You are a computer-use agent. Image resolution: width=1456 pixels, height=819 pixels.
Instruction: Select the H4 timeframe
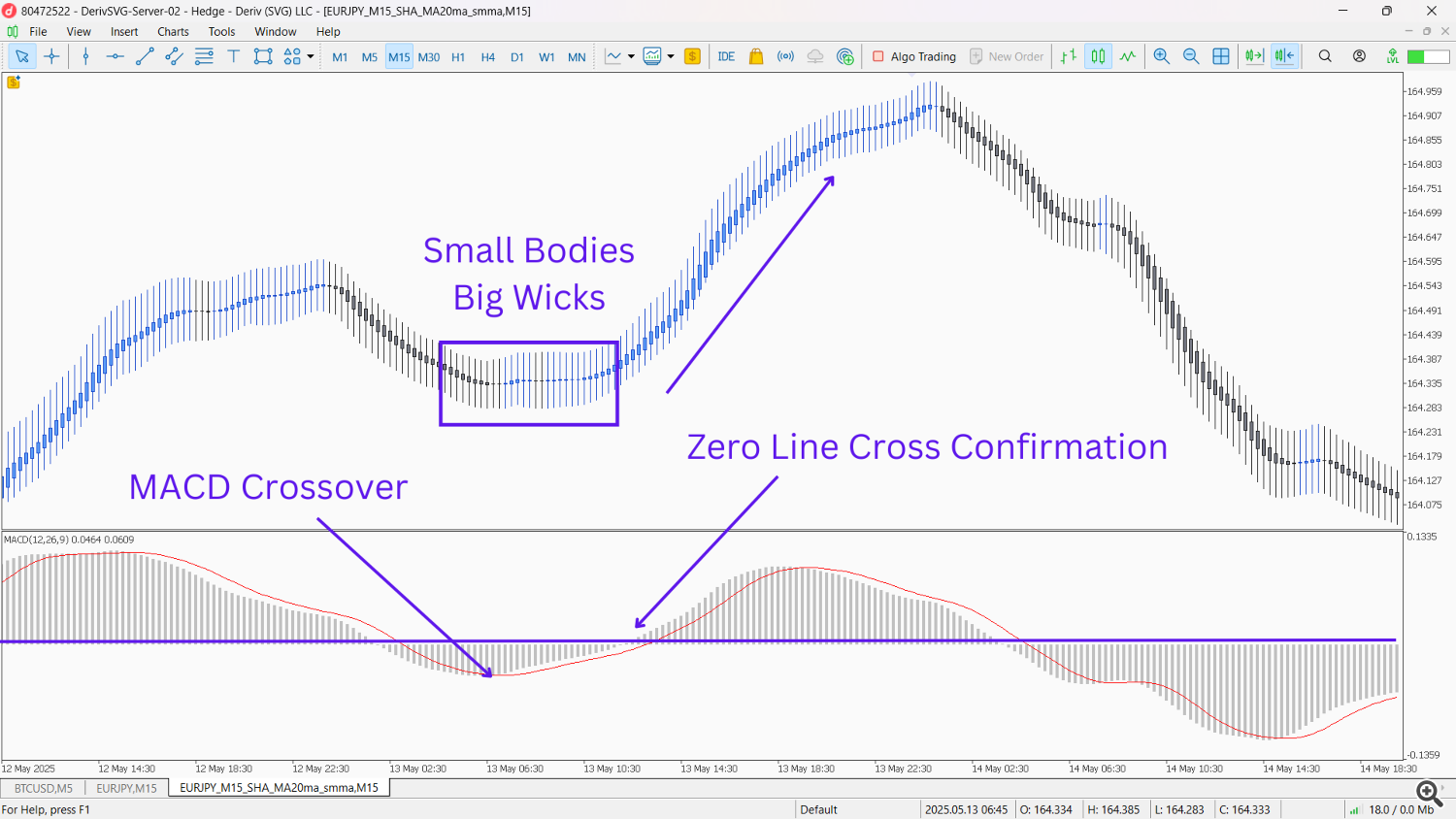click(487, 57)
